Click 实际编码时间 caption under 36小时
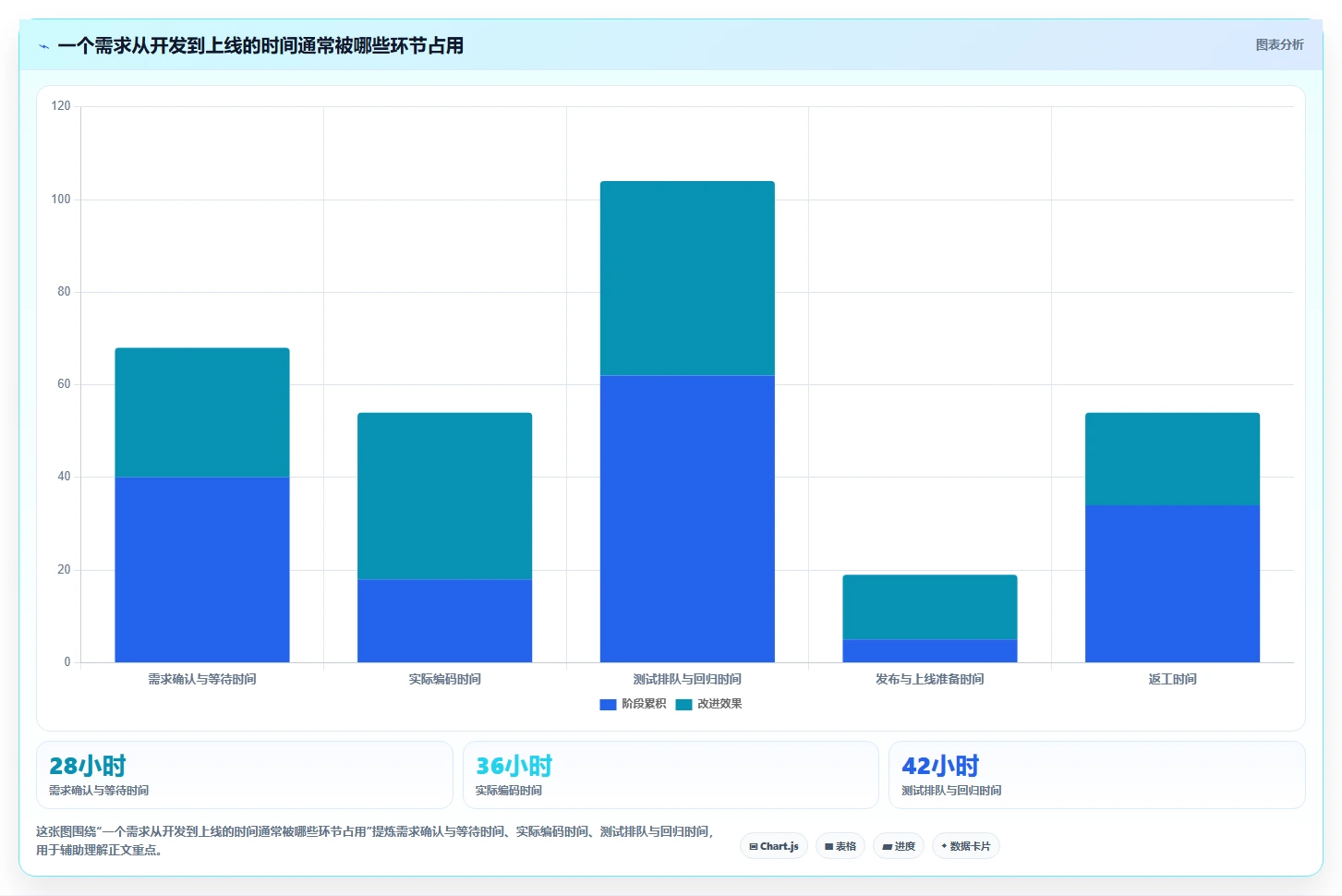This screenshot has height=896, width=1342. tap(509, 791)
